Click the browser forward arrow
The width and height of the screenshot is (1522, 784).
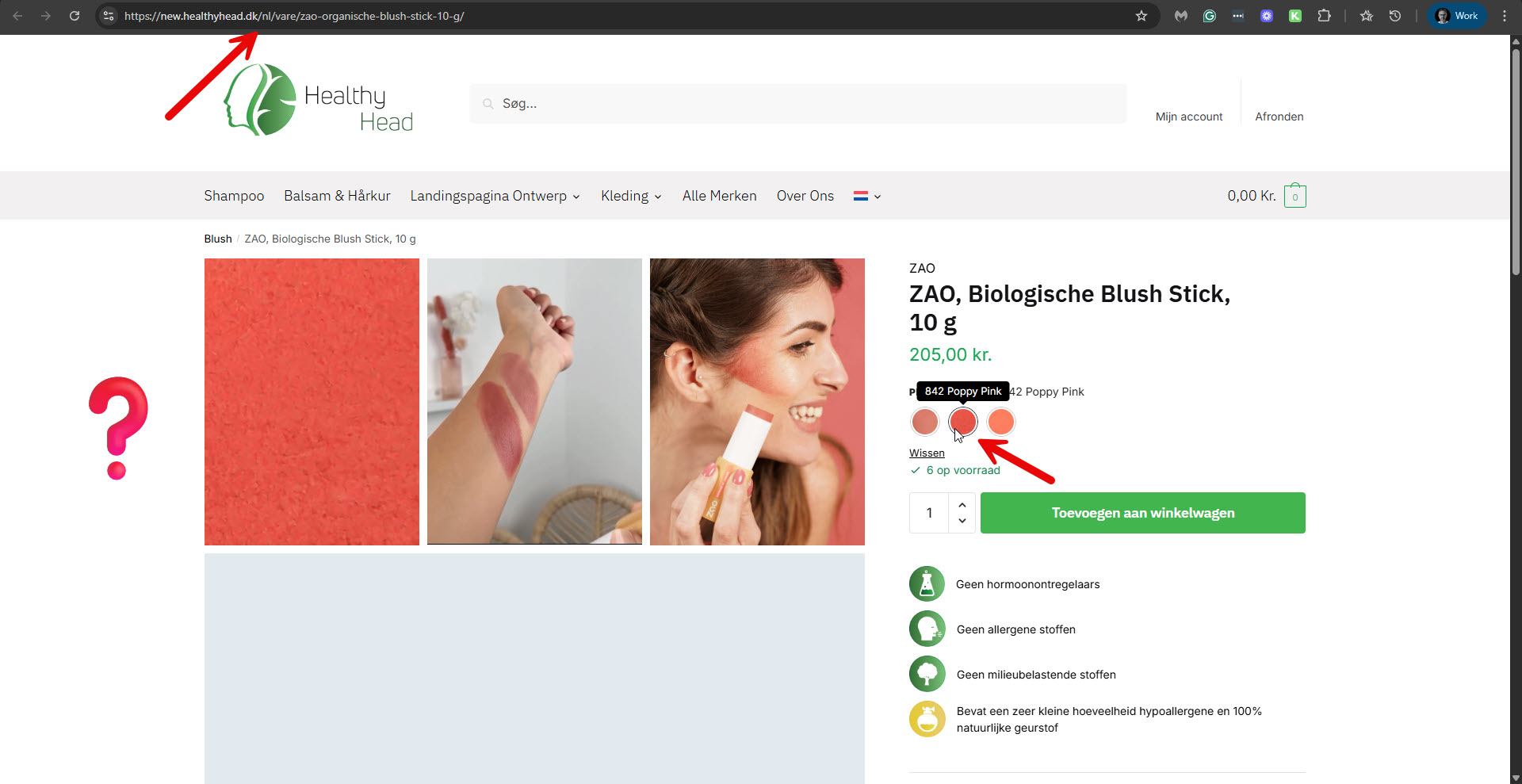[46, 16]
